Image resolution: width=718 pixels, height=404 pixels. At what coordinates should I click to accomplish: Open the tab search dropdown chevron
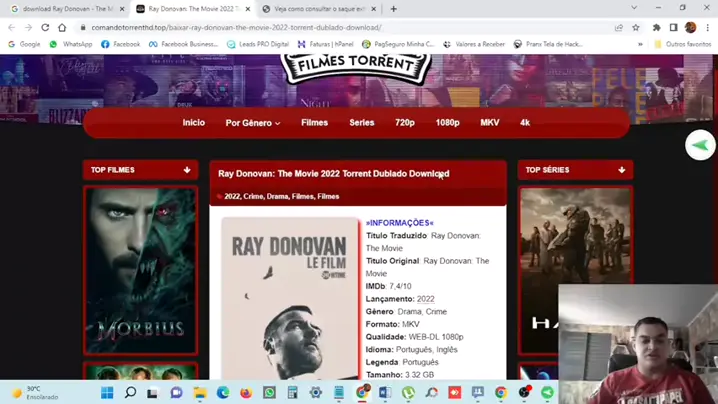634,8
